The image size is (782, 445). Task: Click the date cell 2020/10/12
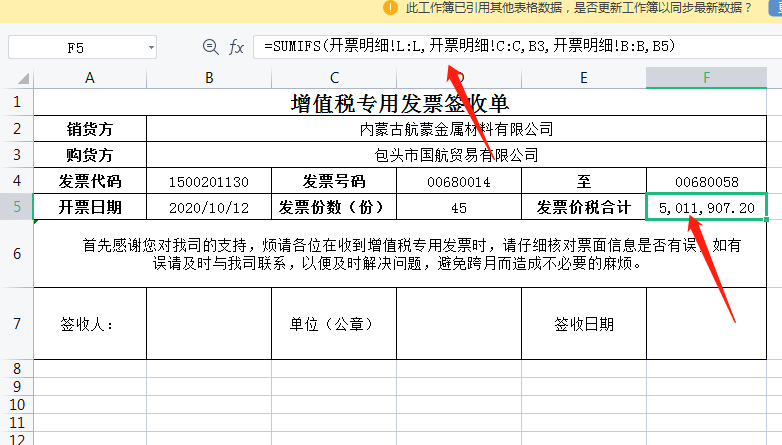(x=209, y=207)
